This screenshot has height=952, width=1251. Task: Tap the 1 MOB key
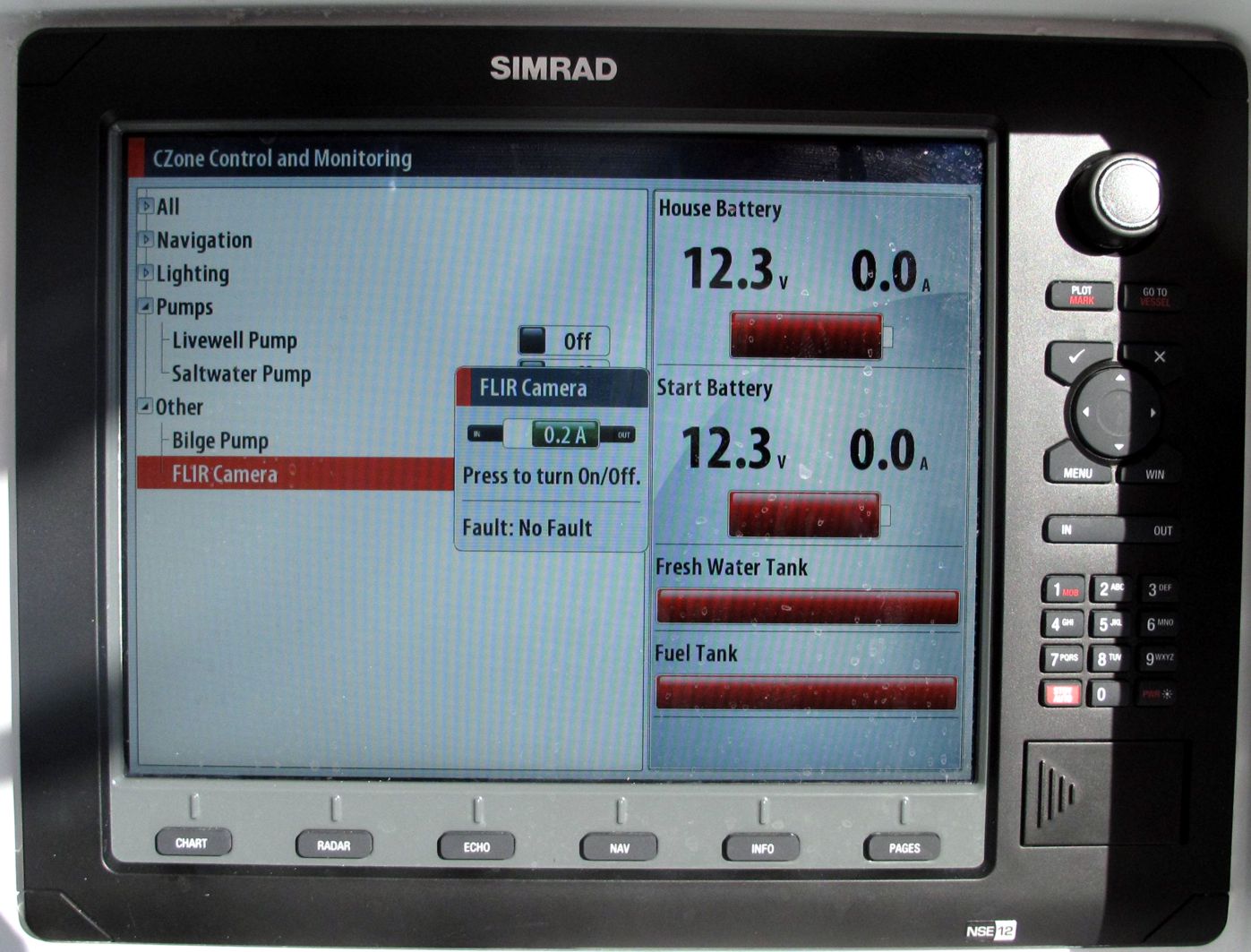(1064, 590)
